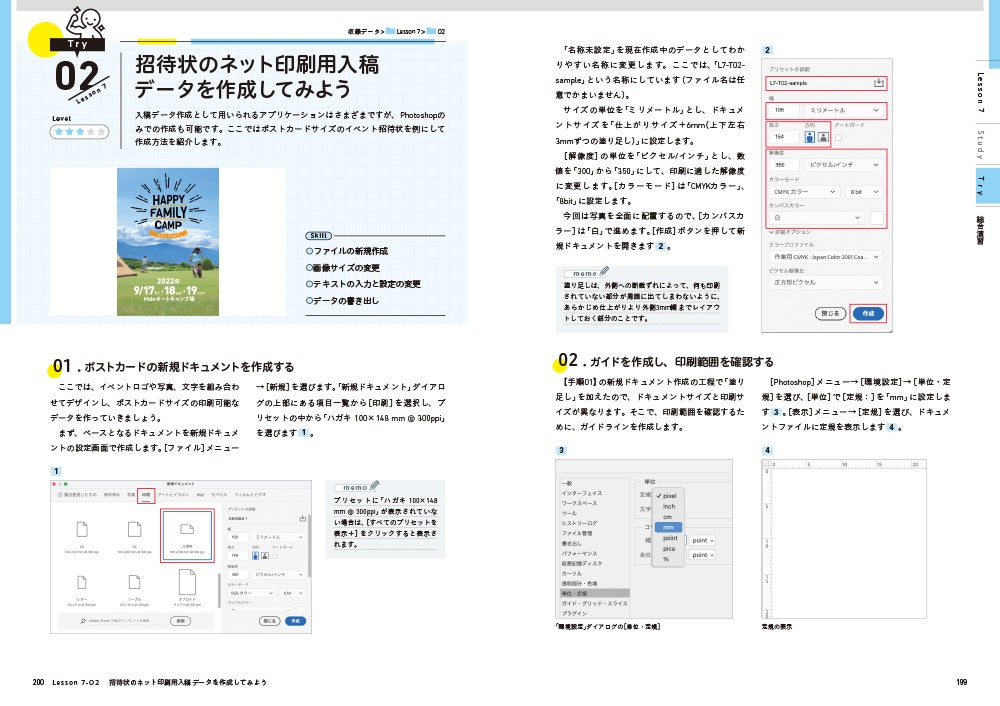
Task: Click the preset list vertical scrollbar
Action: (x=219, y=591)
